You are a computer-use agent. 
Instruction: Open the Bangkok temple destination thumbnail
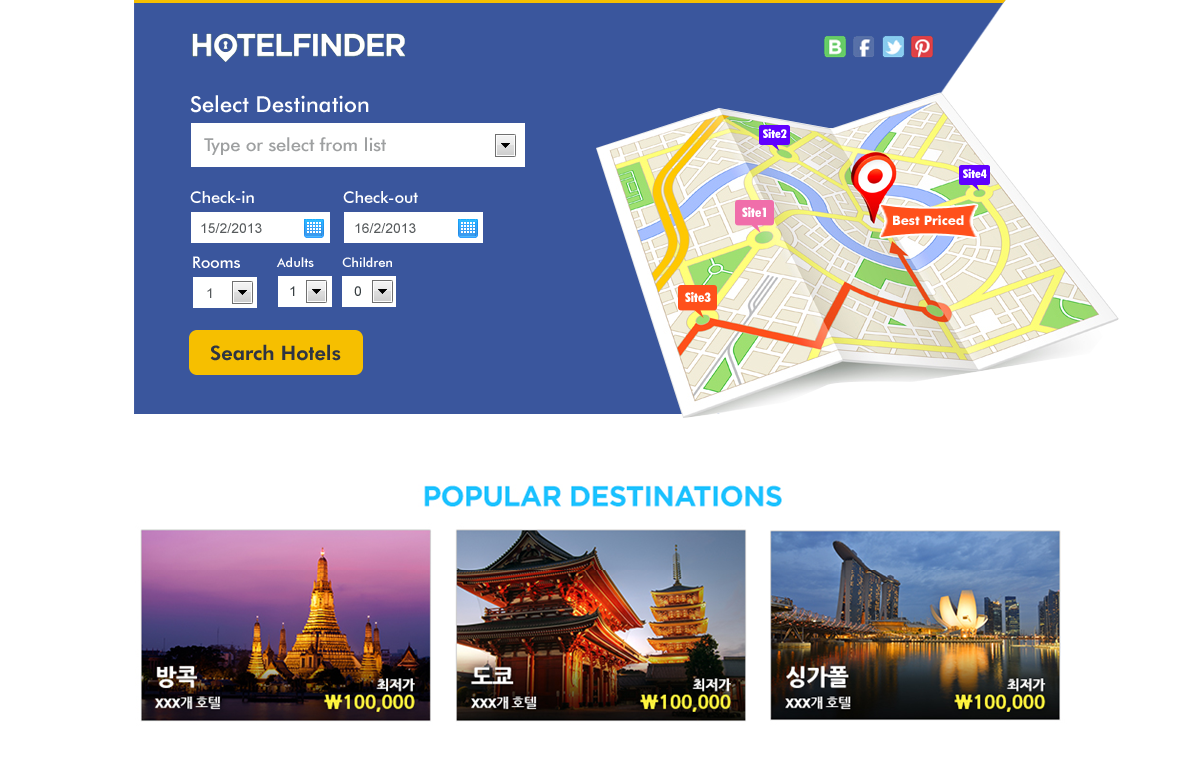click(286, 625)
